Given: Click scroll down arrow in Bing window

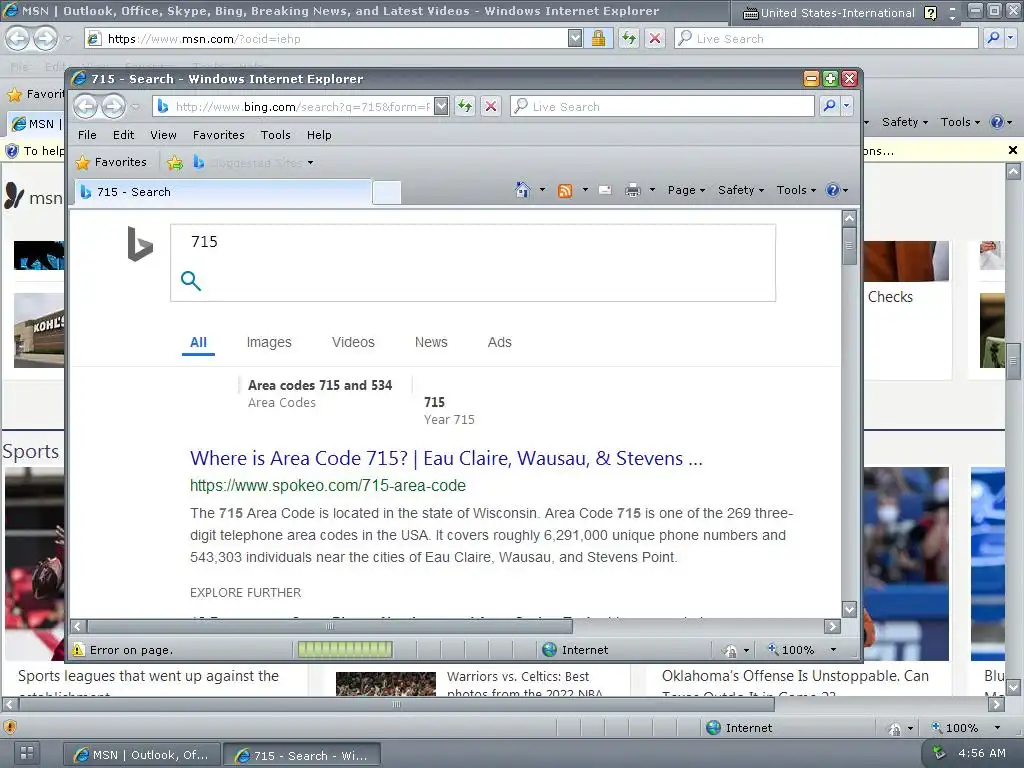Looking at the screenshot, I should coord(849,609).
